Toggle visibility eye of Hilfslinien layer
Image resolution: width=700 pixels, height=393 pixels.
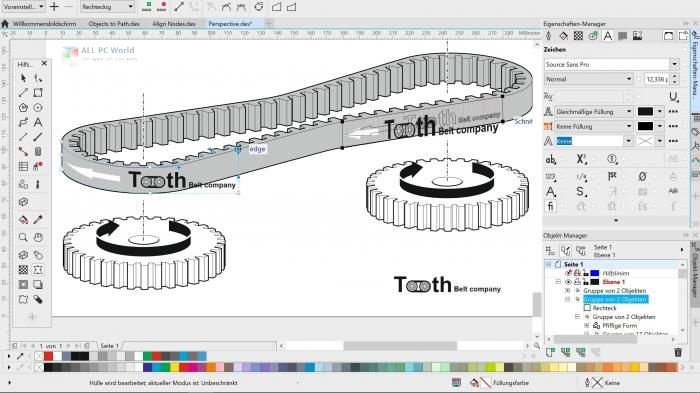(x=568, y=273)
